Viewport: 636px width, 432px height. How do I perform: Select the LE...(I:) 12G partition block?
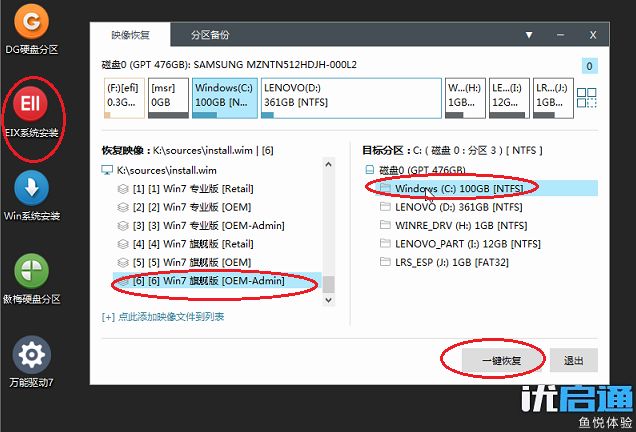(509, 98)
